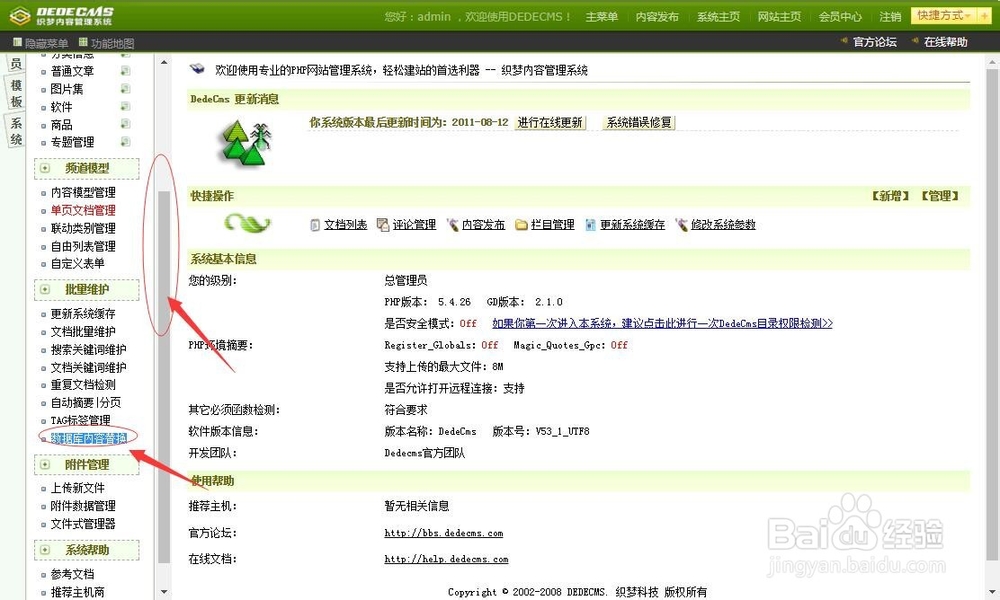Click the DEDECMS logo in the header
The image size is (1000, 600).
pos(62,16)
